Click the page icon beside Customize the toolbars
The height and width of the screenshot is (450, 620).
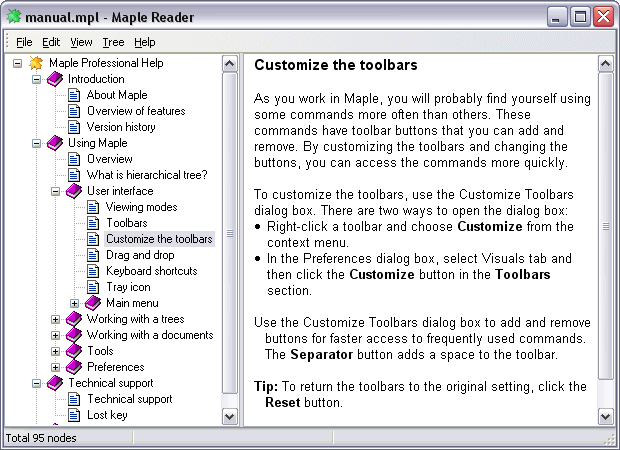point(93,239)
